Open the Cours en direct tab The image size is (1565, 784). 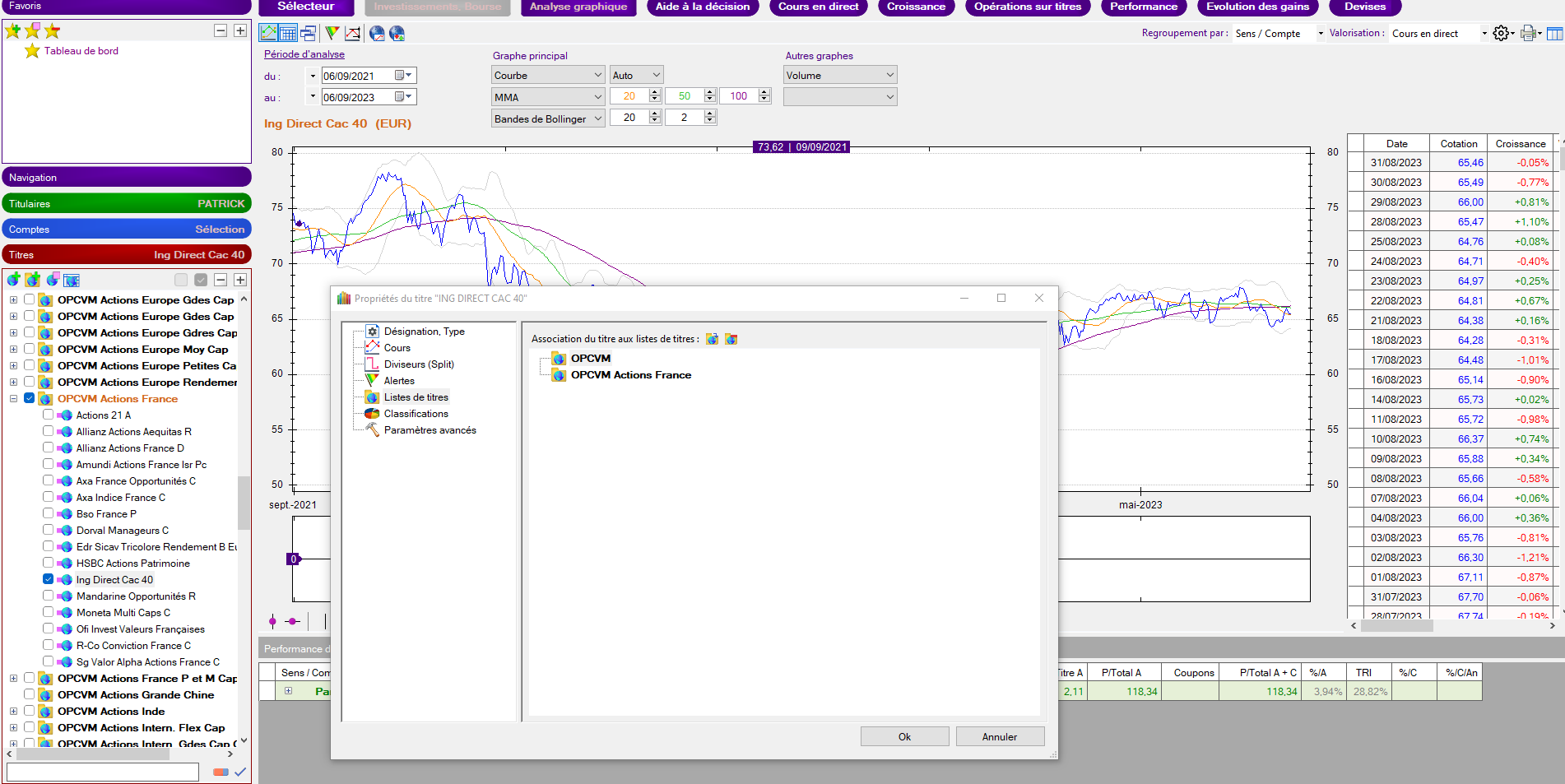817,7
